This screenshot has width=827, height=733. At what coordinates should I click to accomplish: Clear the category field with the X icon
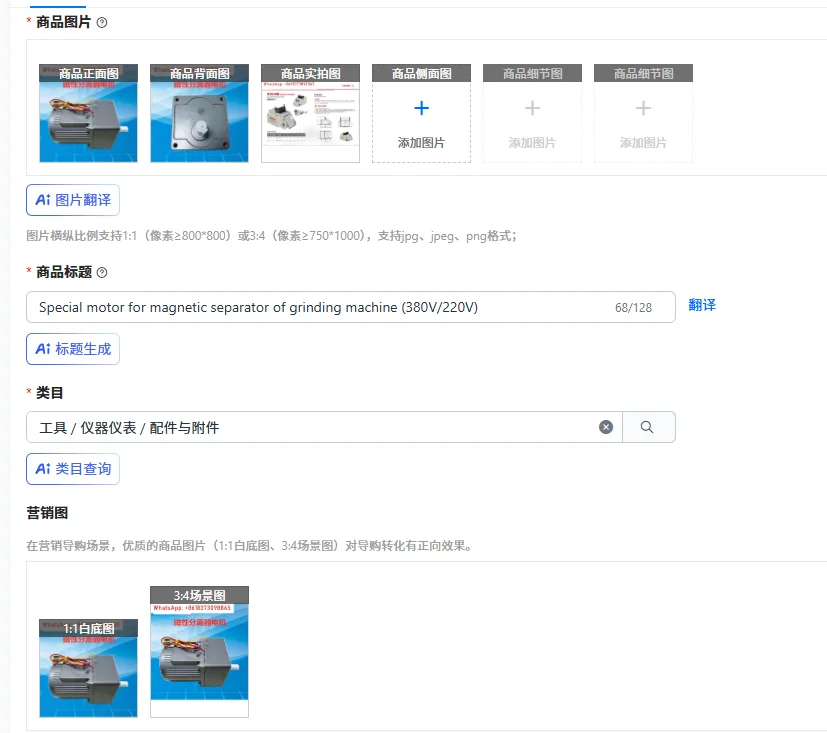606,427
